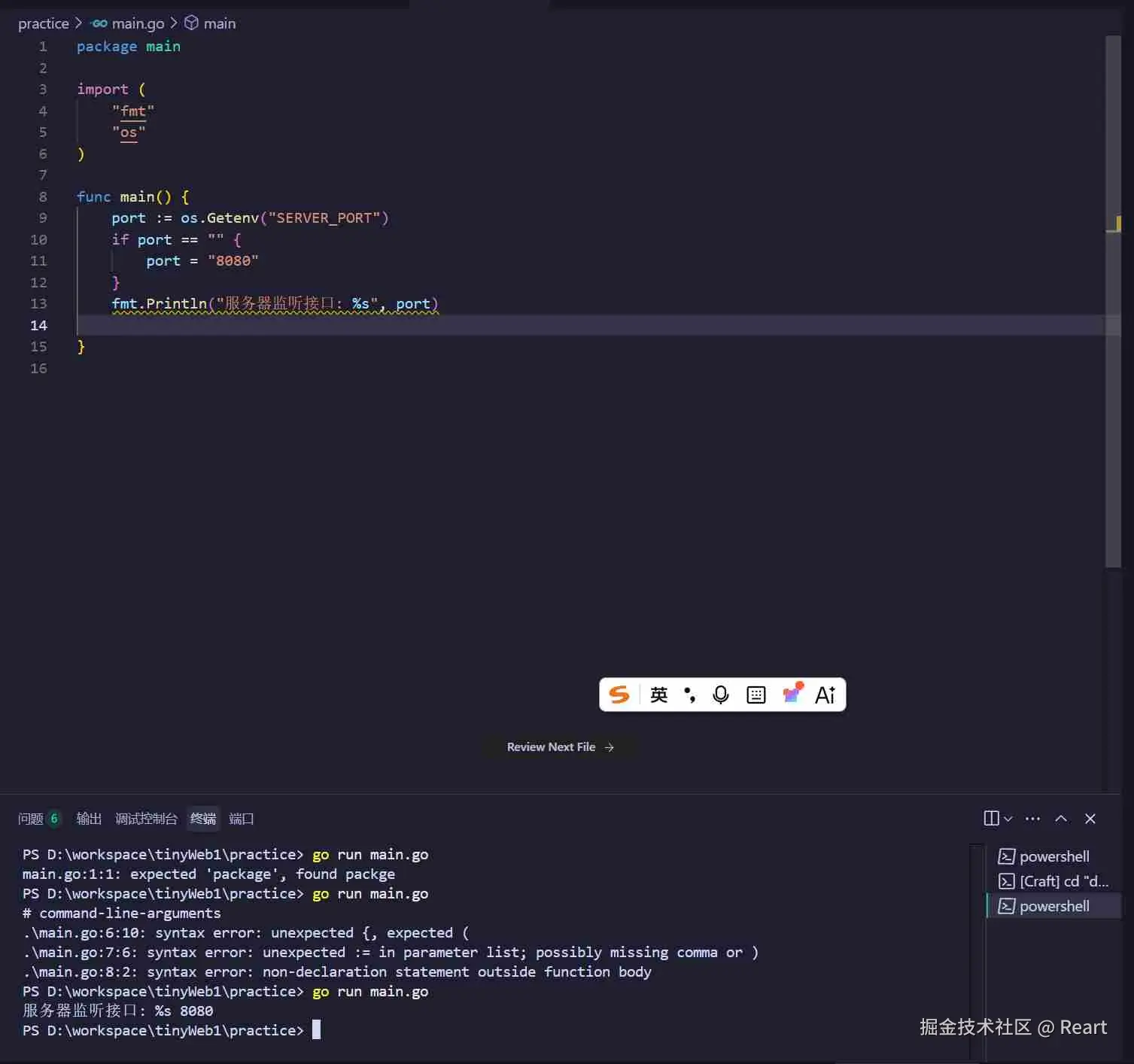
Task: Click the Ai icon on input toolbar
Action: click(x=825, y=695)
